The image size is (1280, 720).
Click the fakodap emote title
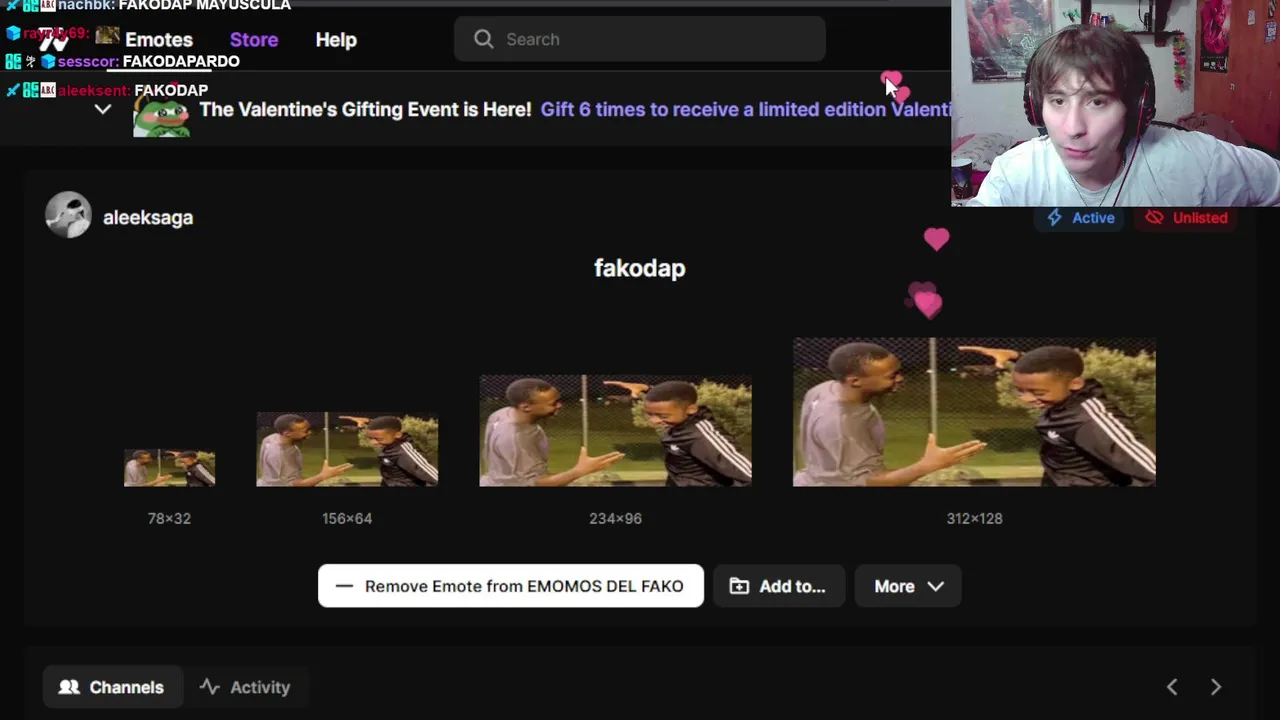tap(640, 268)
